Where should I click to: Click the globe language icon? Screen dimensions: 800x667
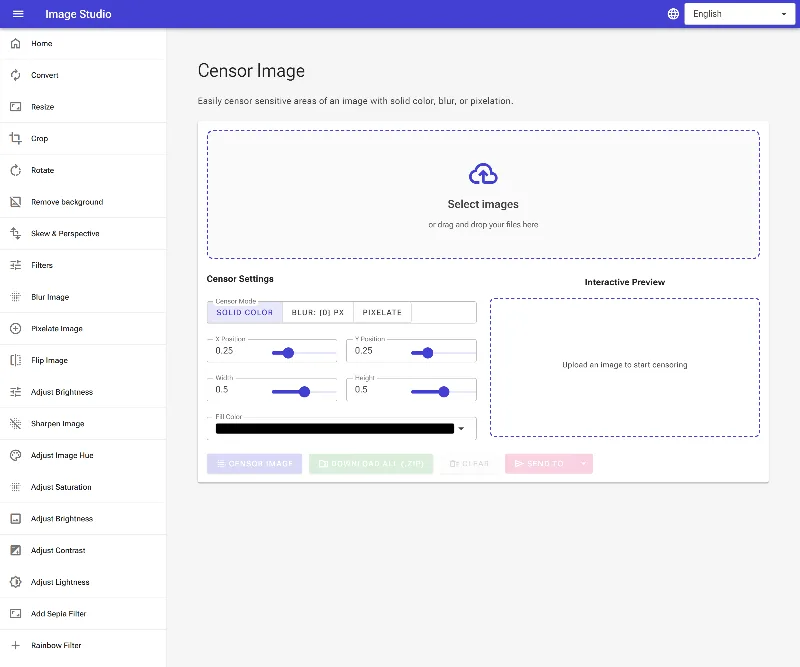tap(673, 14)
